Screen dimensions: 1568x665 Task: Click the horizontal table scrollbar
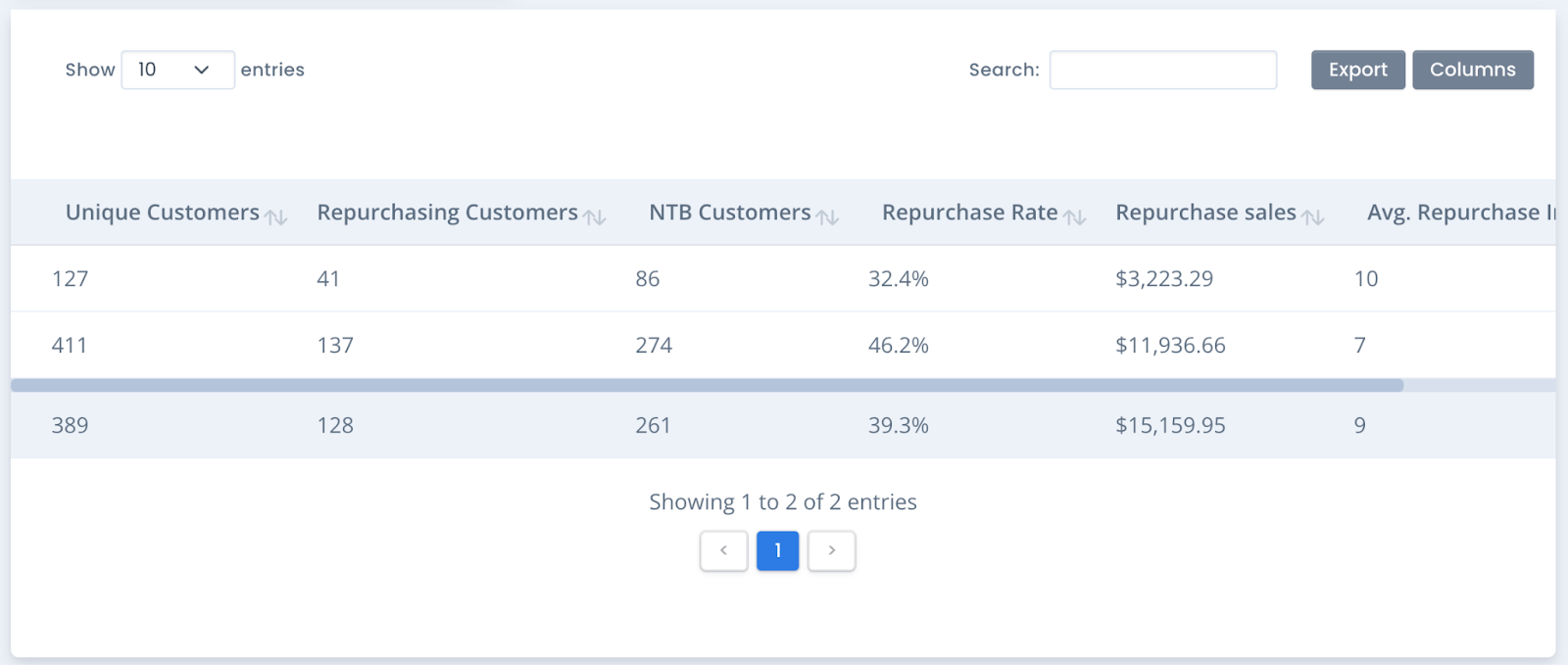point(706,386)
